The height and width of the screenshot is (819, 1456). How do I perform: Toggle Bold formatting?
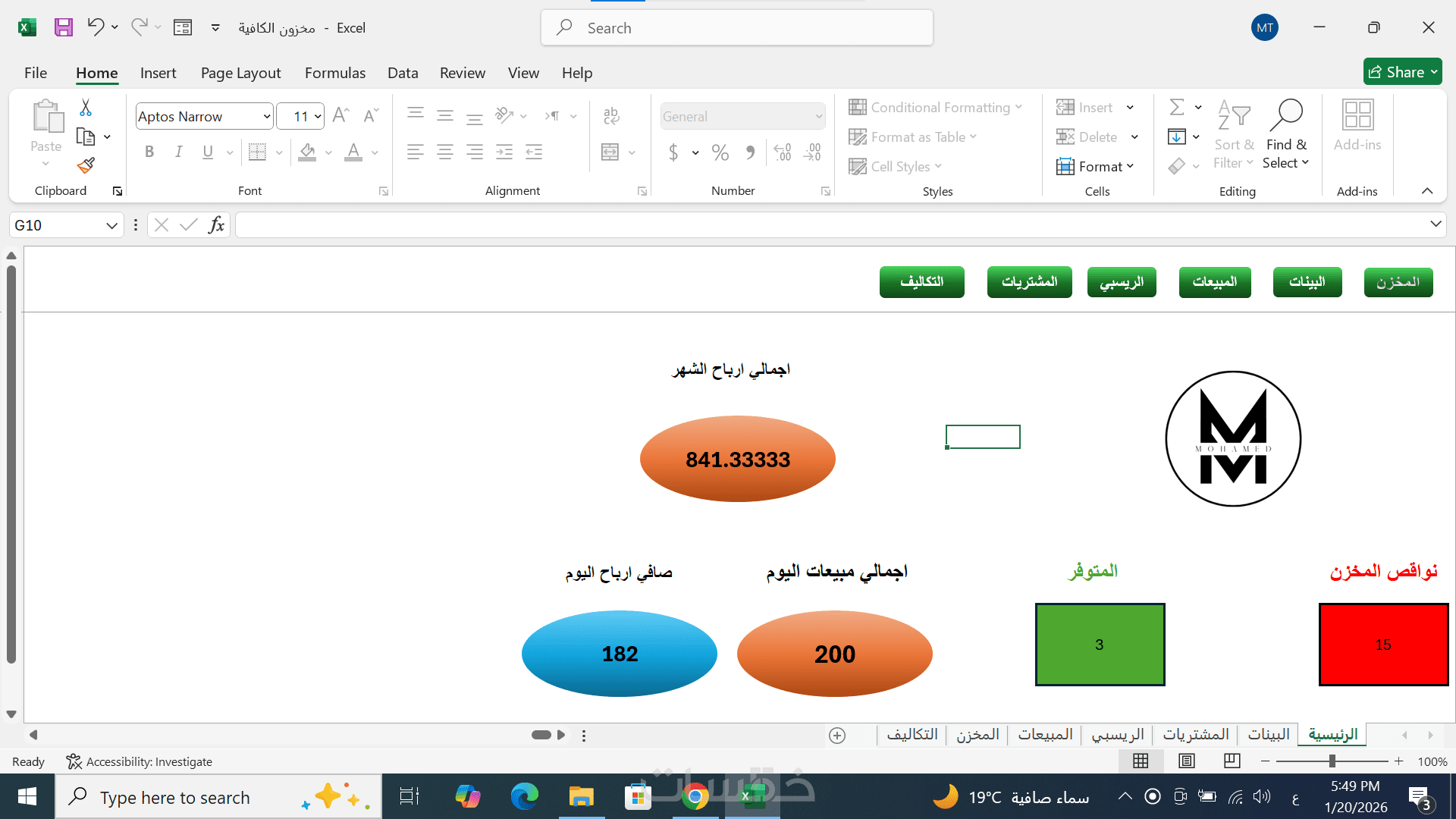[x=149, y=152]
